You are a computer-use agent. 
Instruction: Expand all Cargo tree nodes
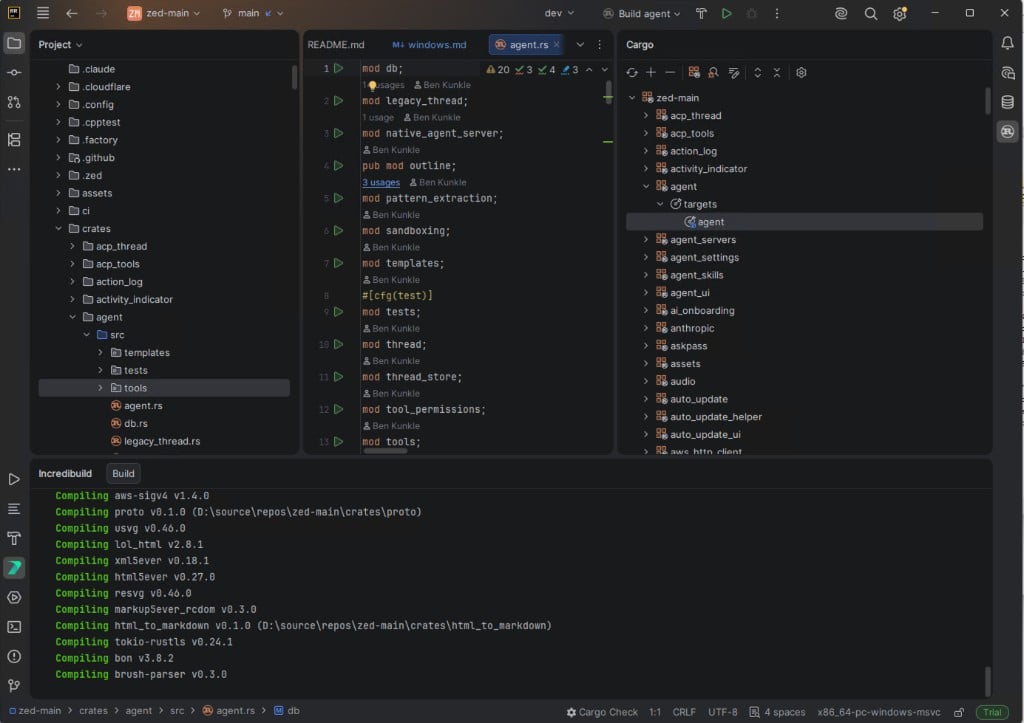click(758, 72)
